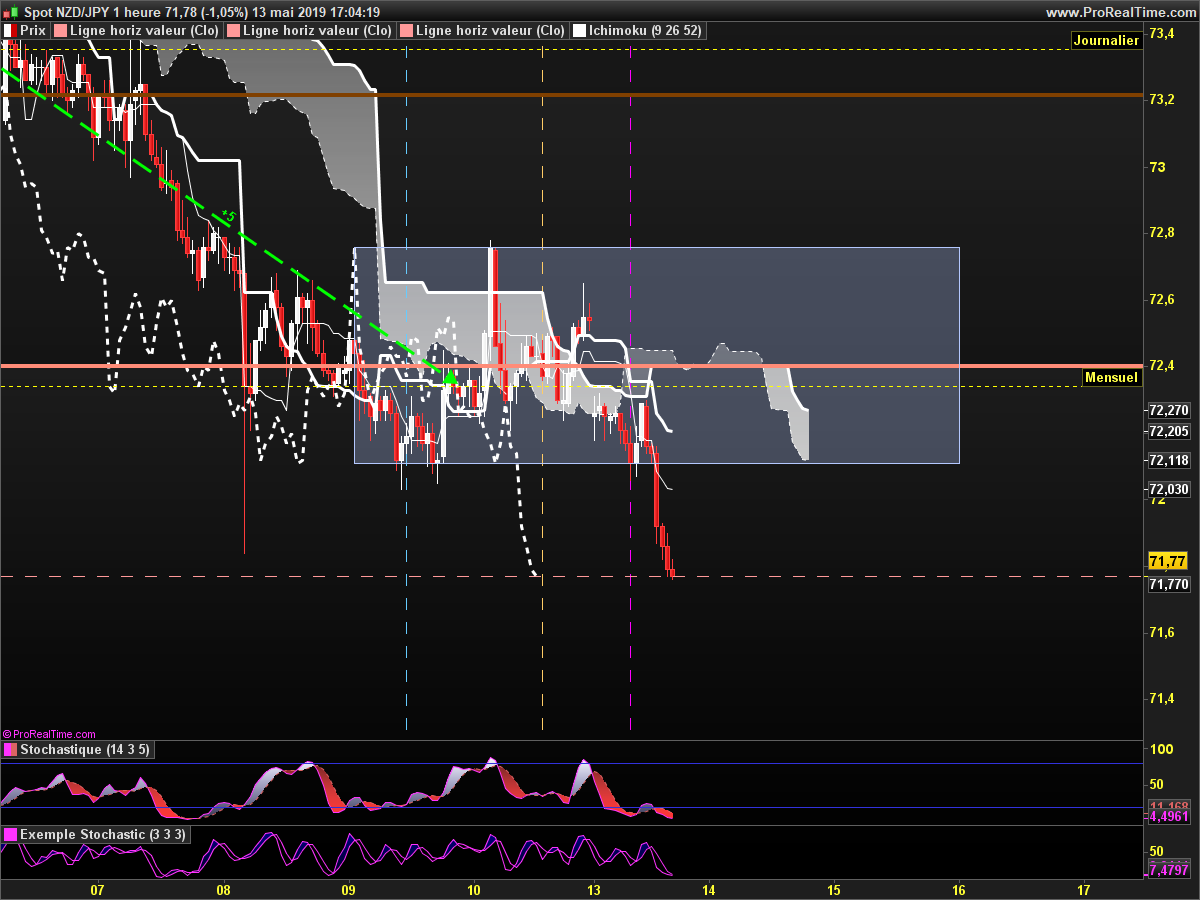Screen dimensions: 1200x900
Task: Click the 72,8 price axis value
Action: 1162,233
